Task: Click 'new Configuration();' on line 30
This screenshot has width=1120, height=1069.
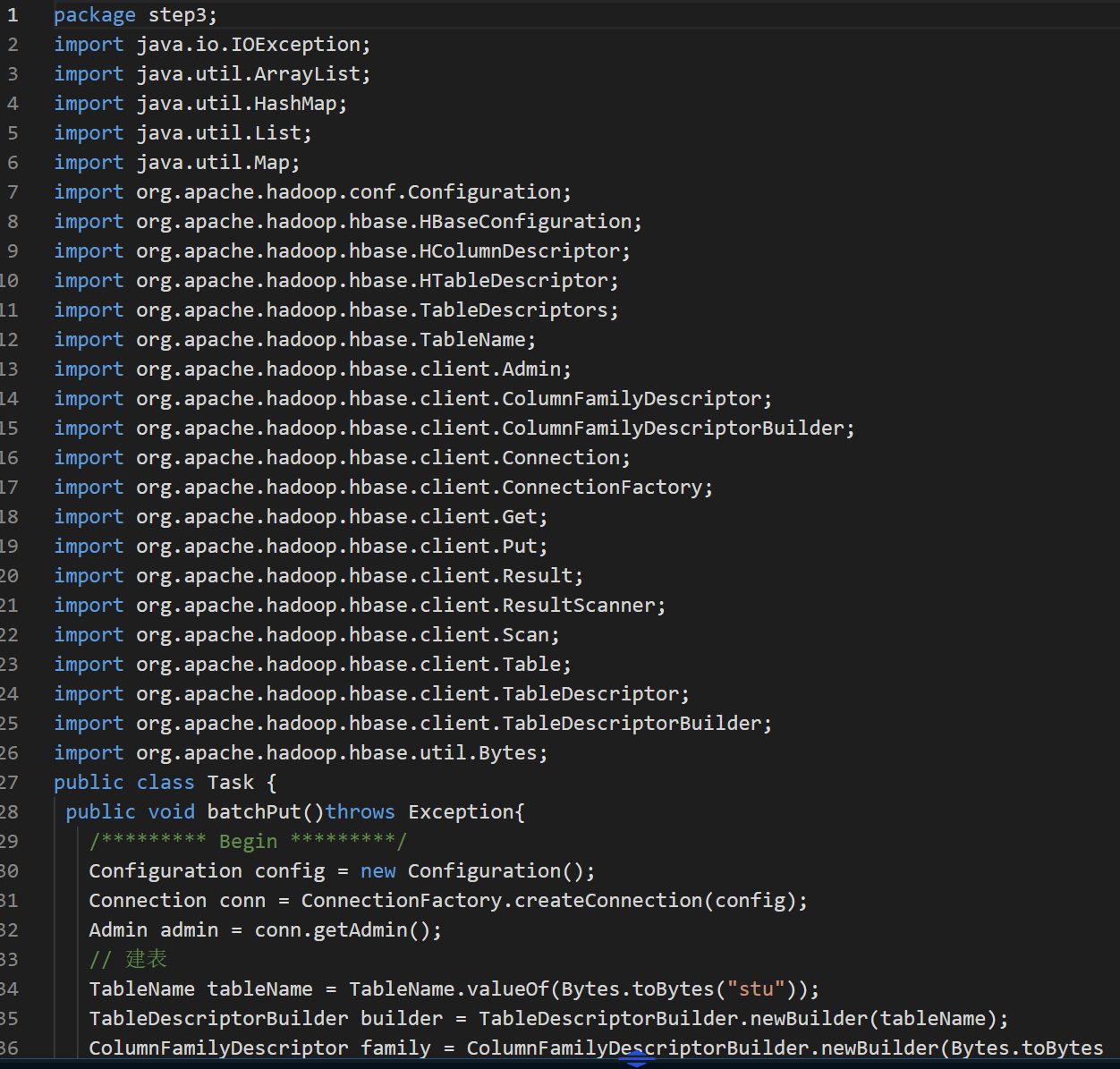Action: [478, 871]
